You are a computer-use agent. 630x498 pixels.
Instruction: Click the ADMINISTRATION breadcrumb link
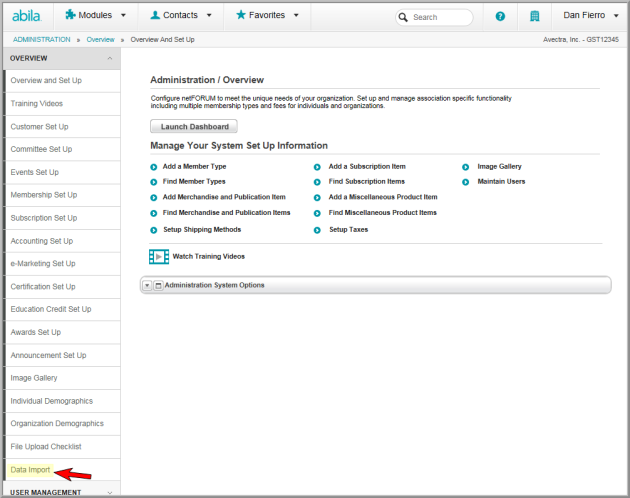click(41, 39)
